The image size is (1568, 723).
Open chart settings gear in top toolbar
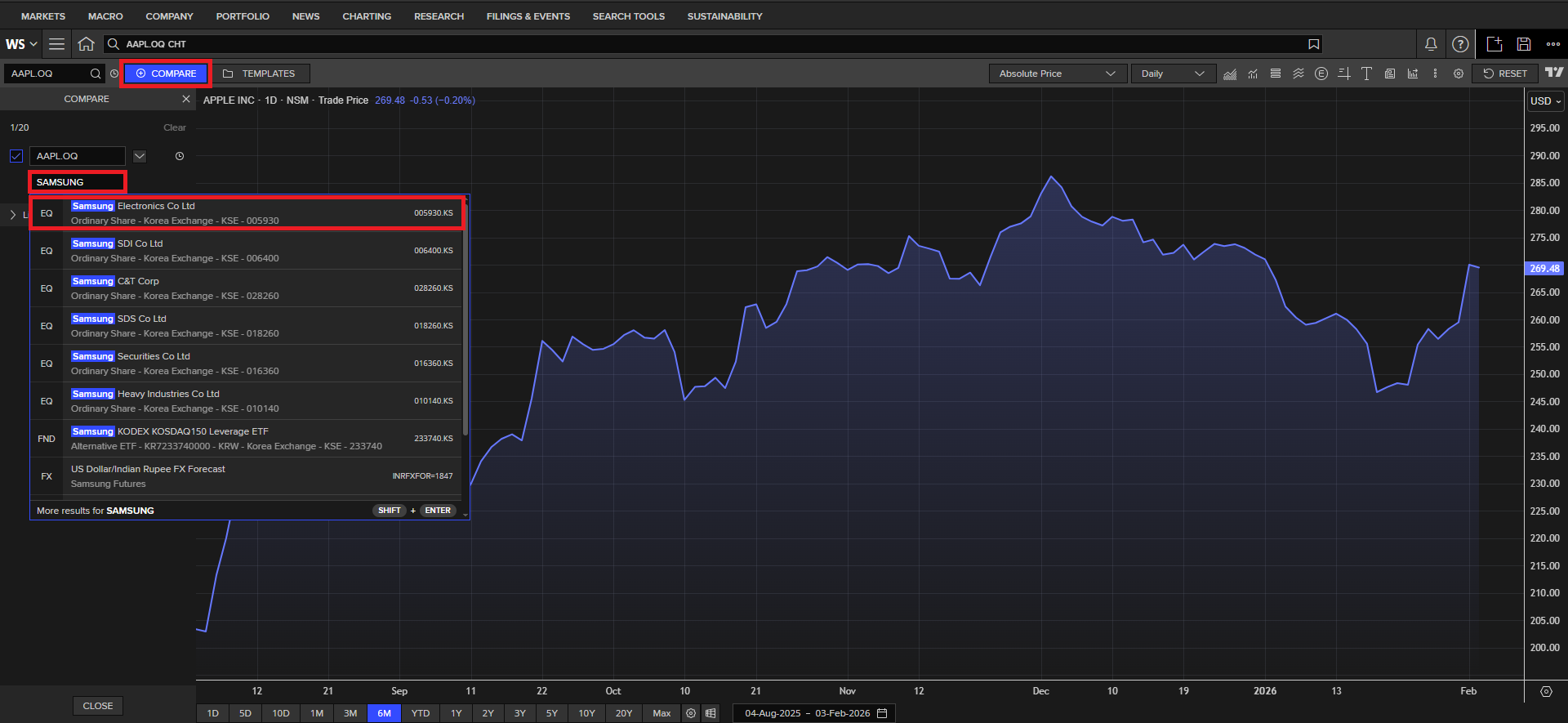click(1459, 74)
